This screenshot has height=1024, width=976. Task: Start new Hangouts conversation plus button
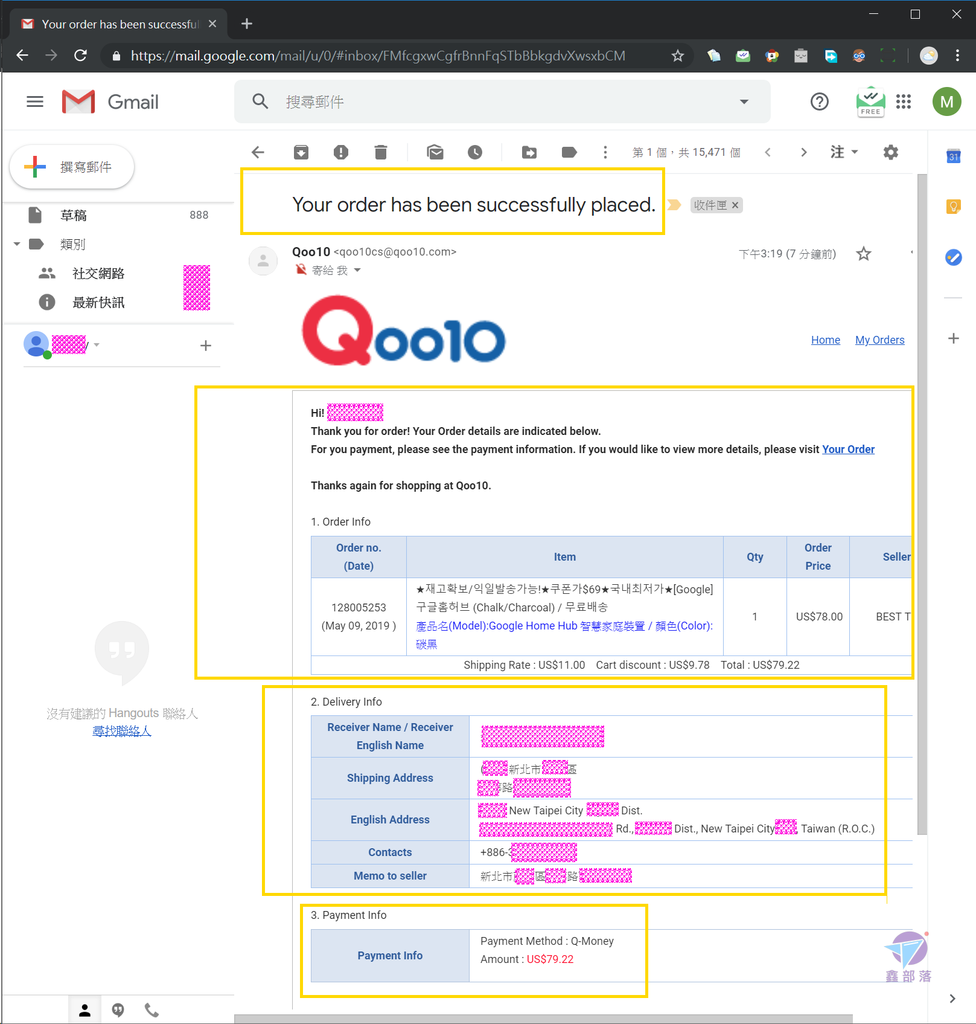tap(206, 345)
